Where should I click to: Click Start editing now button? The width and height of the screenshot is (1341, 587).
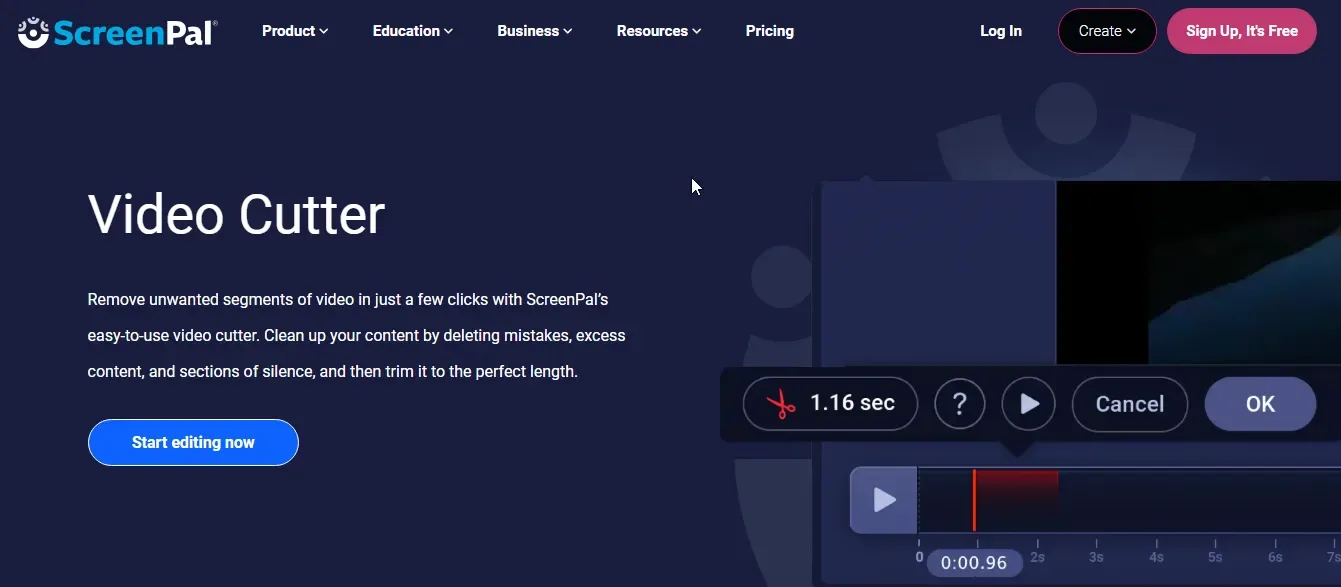coord(193,442)
